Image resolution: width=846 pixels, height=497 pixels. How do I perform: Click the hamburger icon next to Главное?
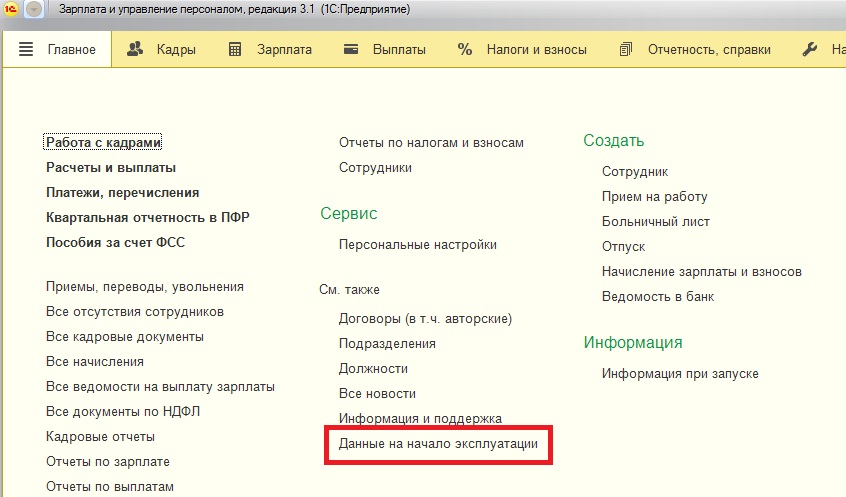point(26,49)
